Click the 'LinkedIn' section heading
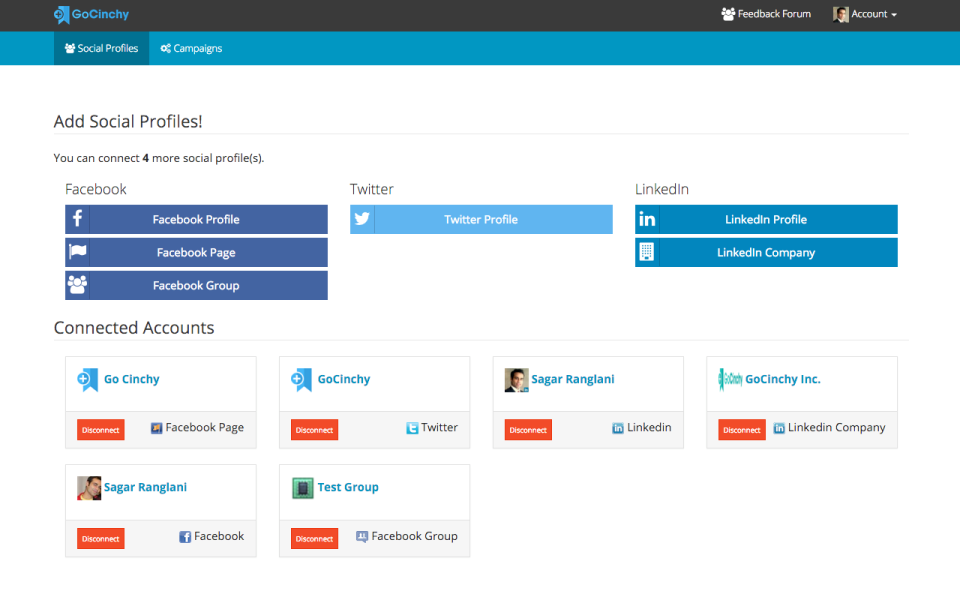The height and width of the screenshot is (600, 960). tap(662, 189)
